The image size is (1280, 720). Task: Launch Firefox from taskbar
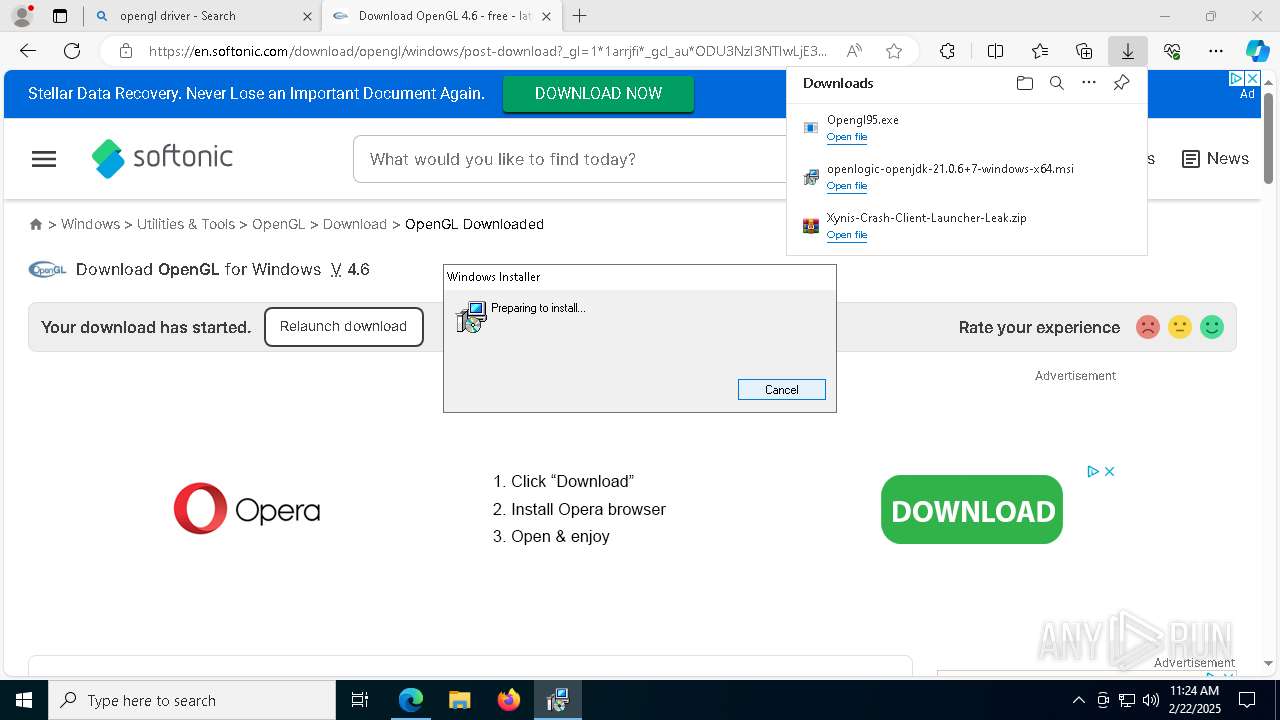click(508, 700)
